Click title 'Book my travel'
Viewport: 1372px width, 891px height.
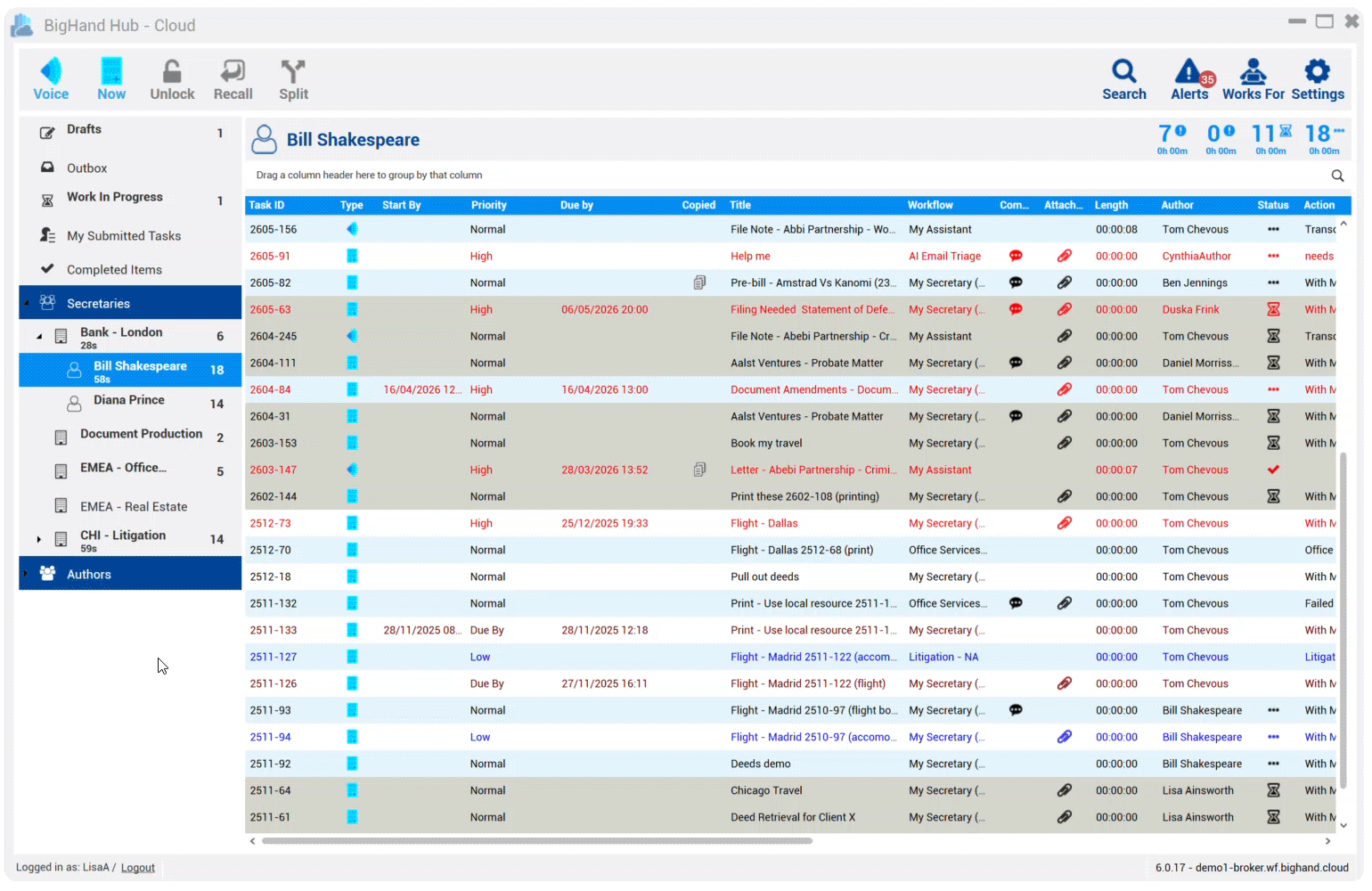(766, 443)
